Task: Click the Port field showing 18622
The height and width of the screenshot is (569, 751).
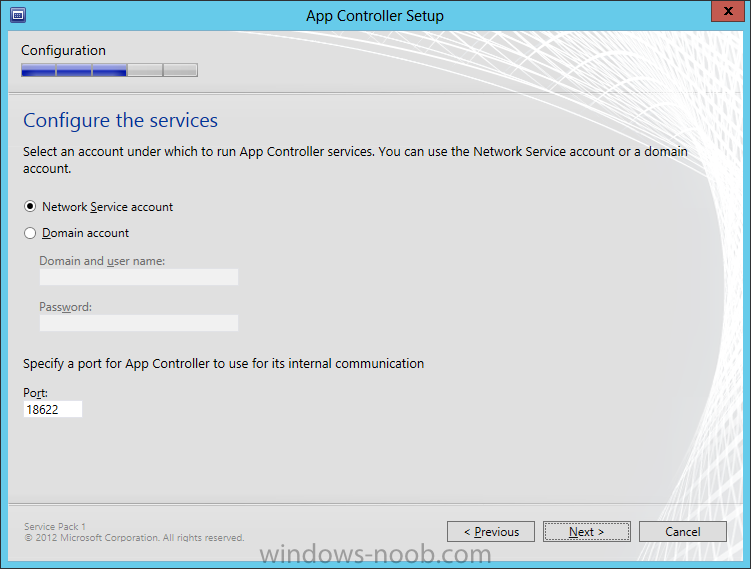Action: tap(53, 409)
